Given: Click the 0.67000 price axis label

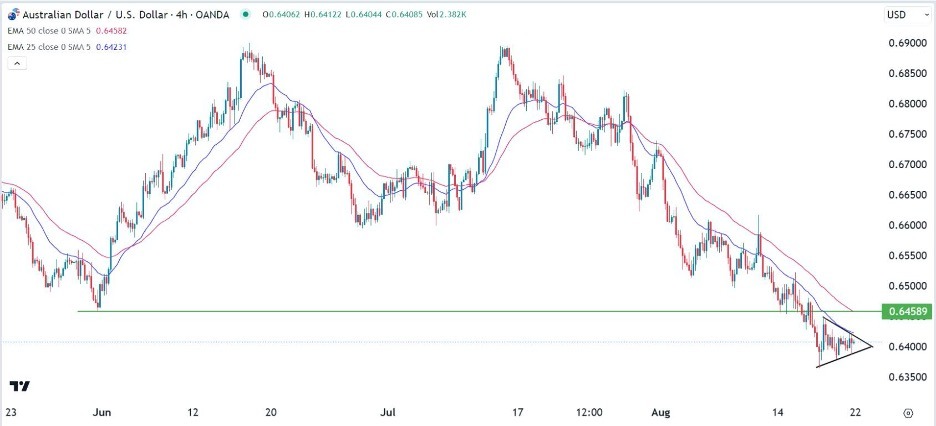Looking at the screenshot, I should (x=907, y=165).
